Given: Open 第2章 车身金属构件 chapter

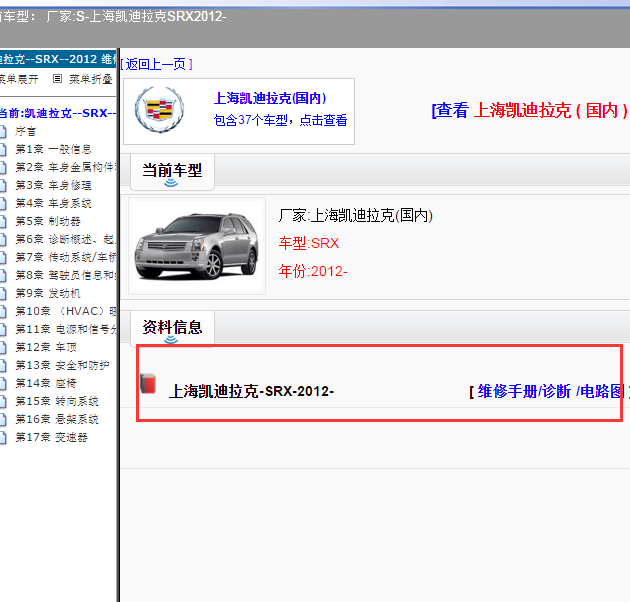Looking at the screenshot, I should (66, 167).
